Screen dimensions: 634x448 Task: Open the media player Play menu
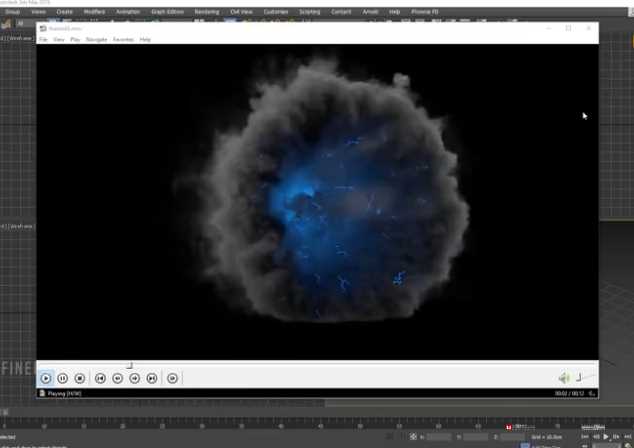[x=75, y=39]
